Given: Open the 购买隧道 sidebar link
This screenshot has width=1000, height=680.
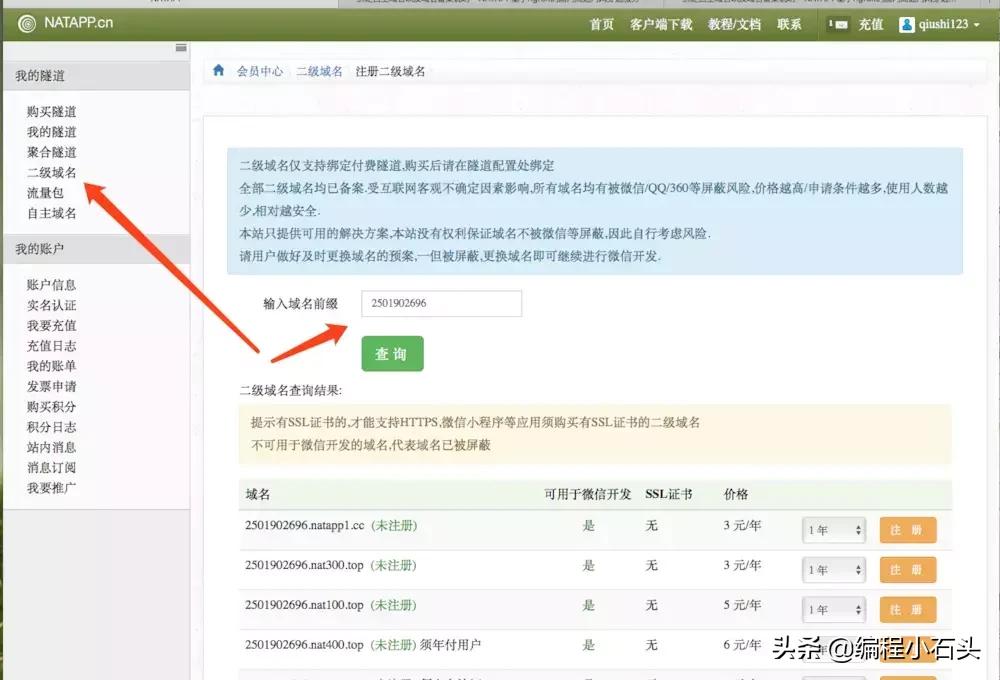Looking at the screenshot, I should (x=52, y=112).
